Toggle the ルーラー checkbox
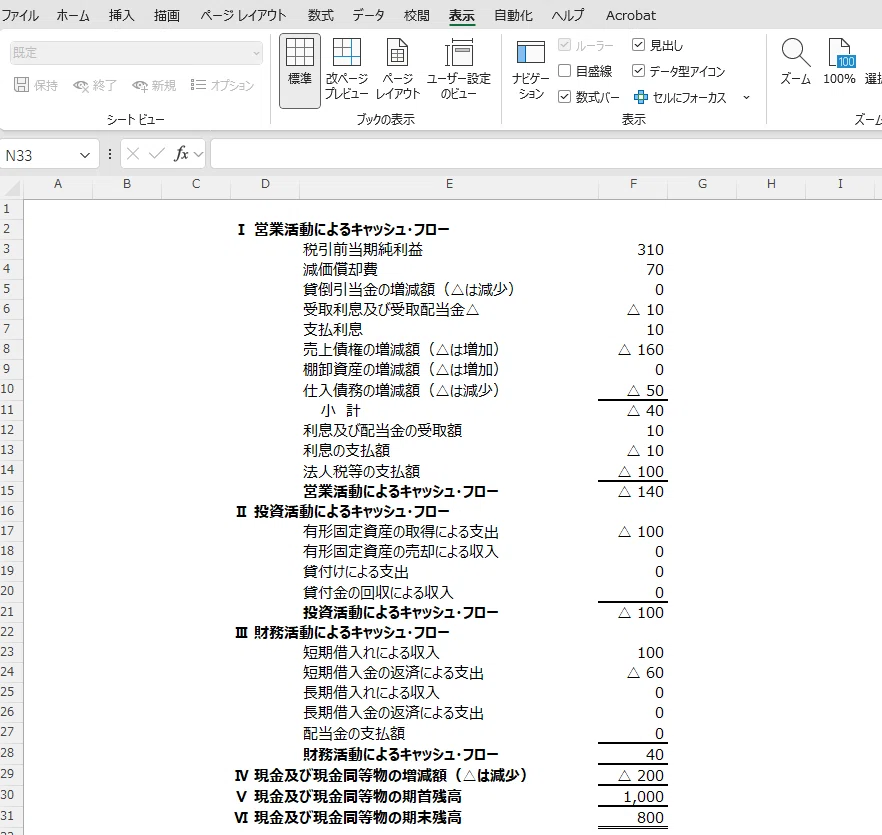Image resolution: width=882 pixels, height=835 pixels. [564, 44]
